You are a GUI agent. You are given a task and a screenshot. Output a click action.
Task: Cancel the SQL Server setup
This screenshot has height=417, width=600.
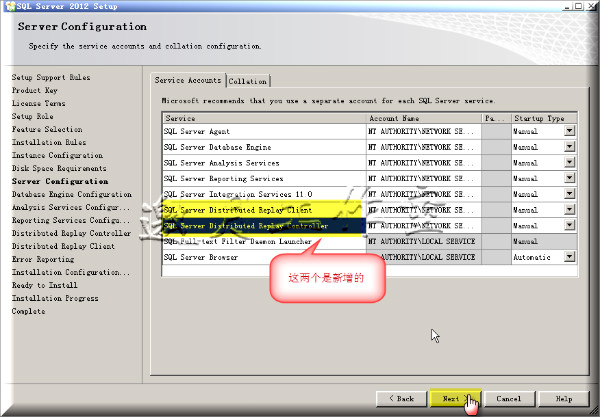509,399
